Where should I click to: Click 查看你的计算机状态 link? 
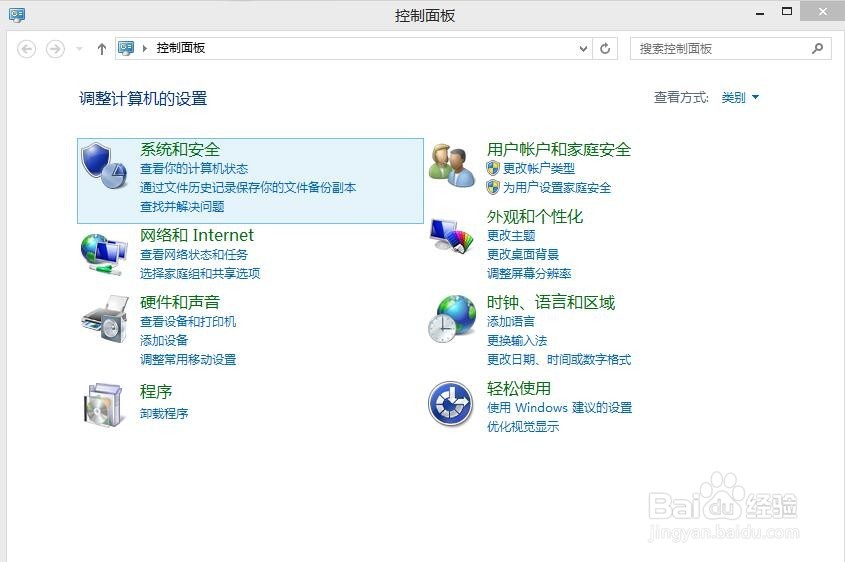[194, 169]
